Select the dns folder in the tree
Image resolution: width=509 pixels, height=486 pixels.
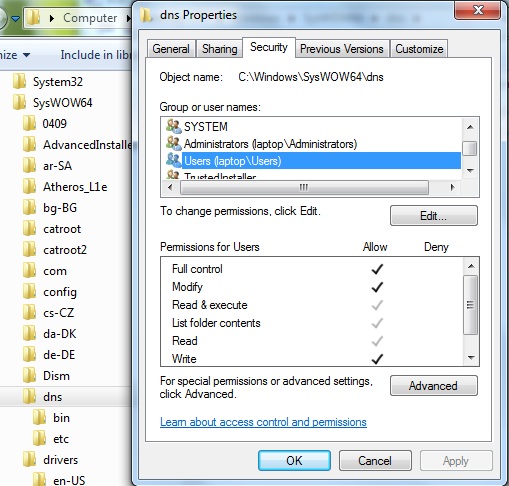tap(53, 397)
